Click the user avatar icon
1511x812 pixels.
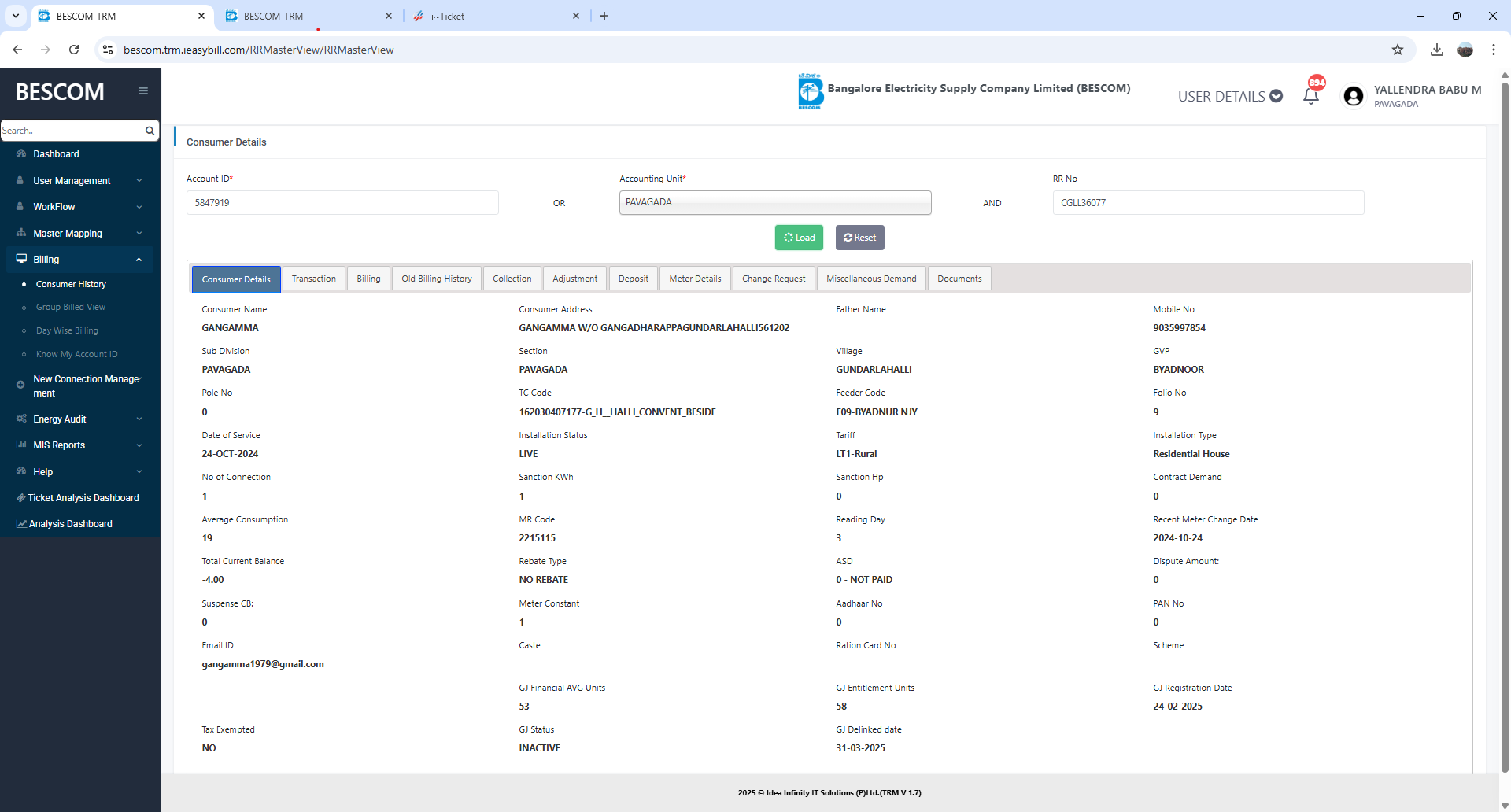[1354, 96]
